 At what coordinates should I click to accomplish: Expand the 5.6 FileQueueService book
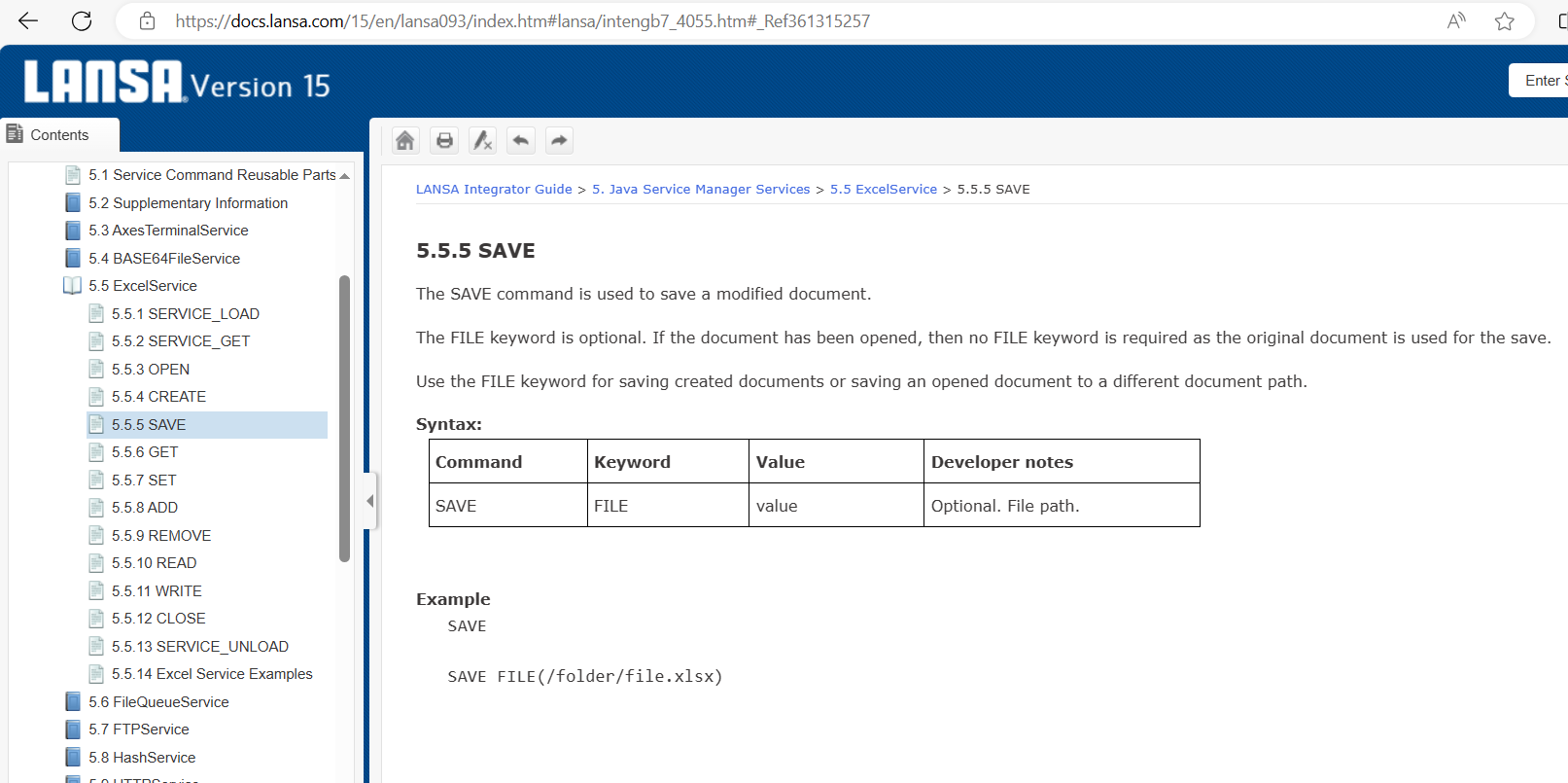click(x=73, y=702)
